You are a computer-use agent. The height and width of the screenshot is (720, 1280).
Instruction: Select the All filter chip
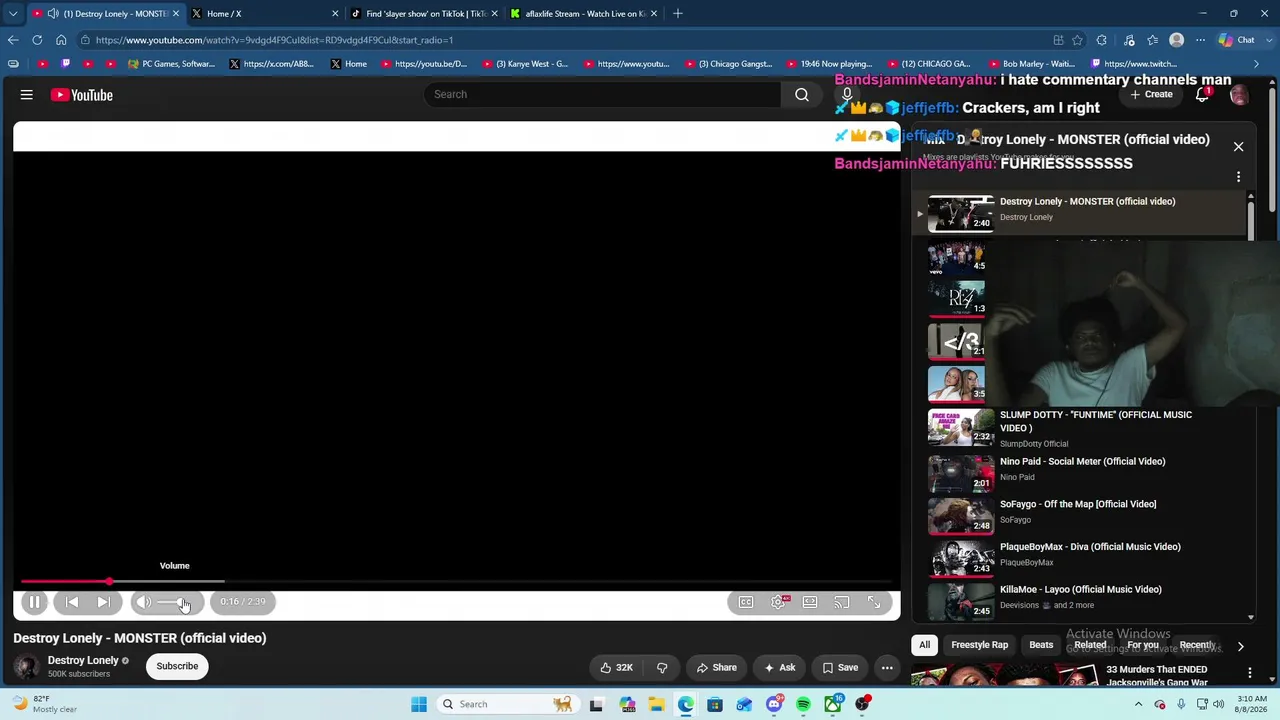(925, 645)
